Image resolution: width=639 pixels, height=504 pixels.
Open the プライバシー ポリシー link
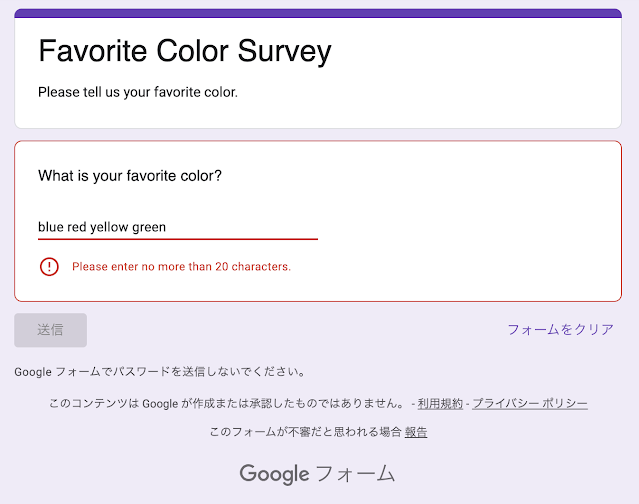(530, 403)
